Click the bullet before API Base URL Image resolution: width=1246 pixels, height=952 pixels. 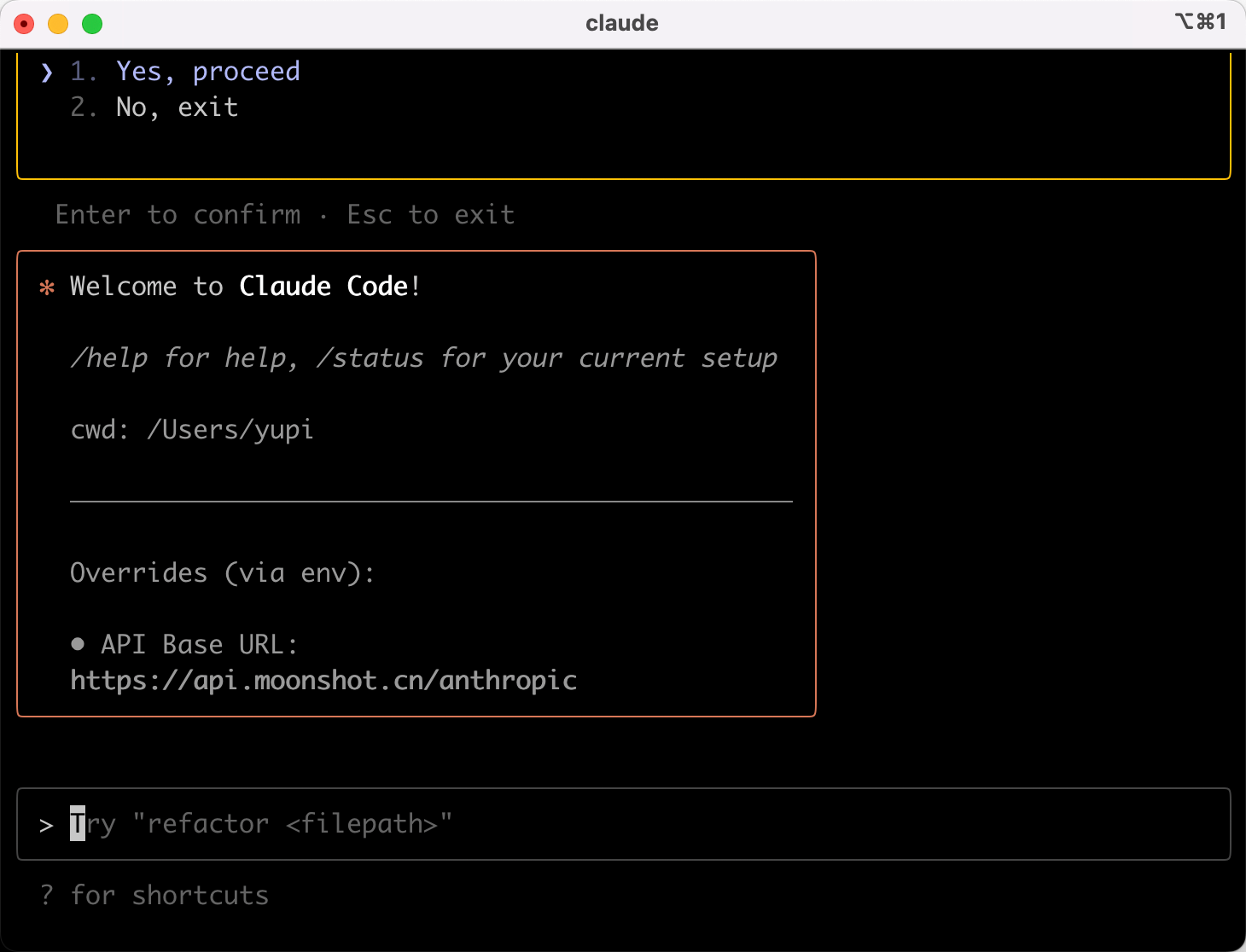click(78, 644)
